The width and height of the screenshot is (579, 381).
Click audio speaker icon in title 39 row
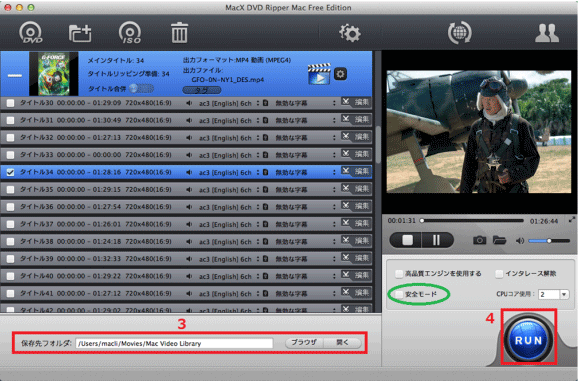click(189, 259)
